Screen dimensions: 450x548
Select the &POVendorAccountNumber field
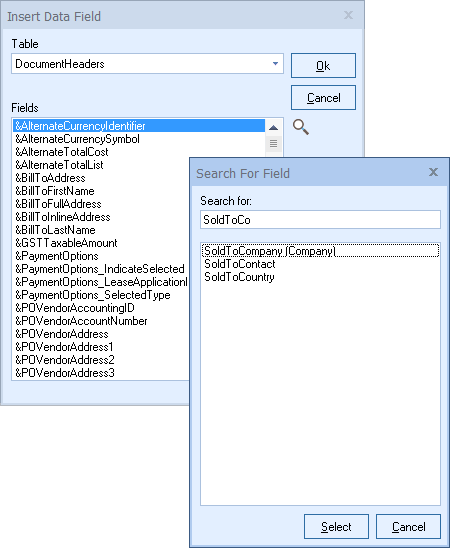(x=81, y=321)
